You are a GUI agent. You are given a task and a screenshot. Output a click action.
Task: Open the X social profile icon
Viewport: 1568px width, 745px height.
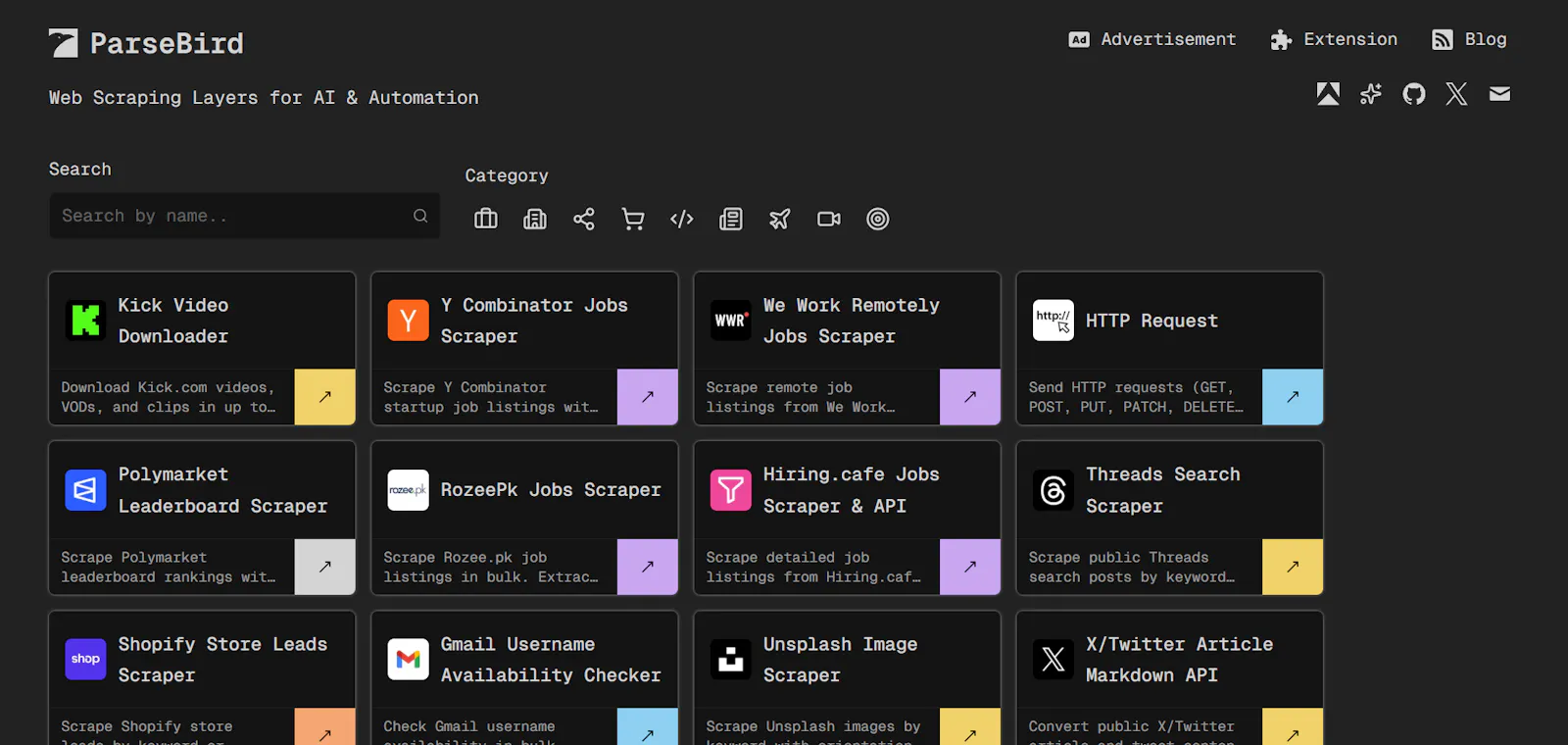(x=1457, y=94)
